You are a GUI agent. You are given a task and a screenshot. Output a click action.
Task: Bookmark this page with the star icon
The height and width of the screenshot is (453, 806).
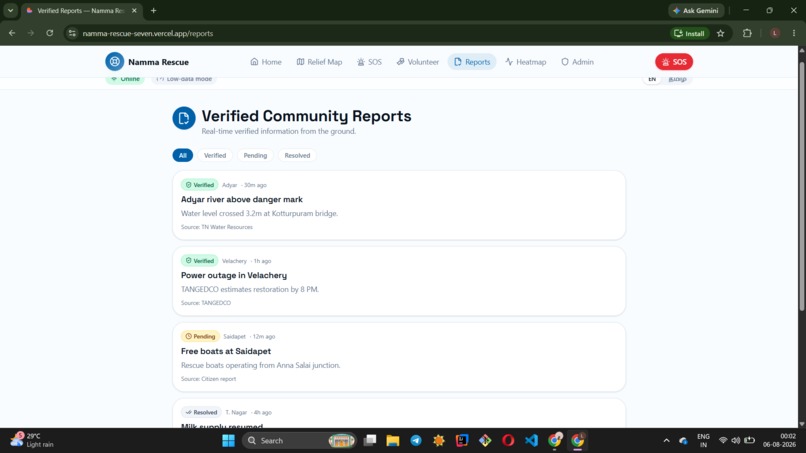(721, 33)
